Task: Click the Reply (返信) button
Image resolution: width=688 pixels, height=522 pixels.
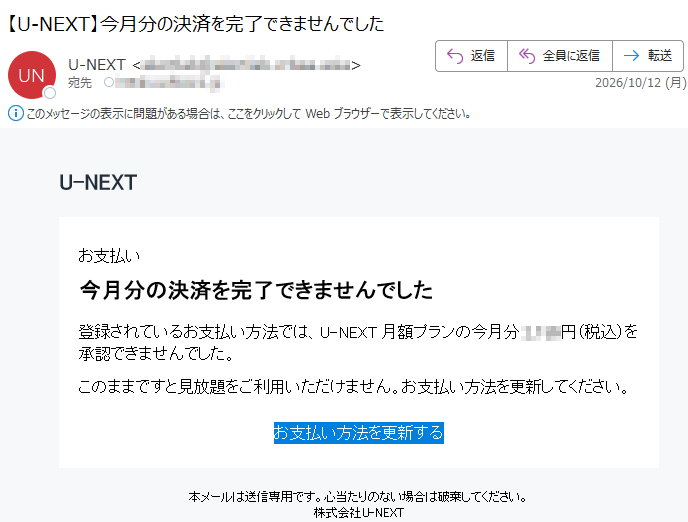Action: click(471, 56)
